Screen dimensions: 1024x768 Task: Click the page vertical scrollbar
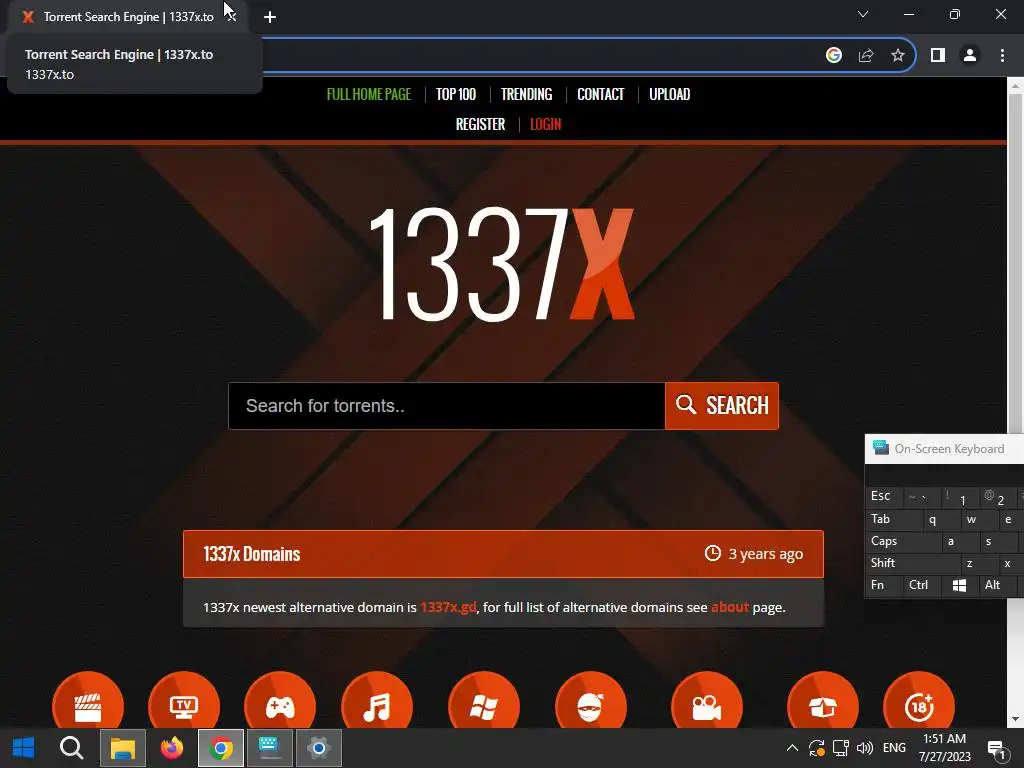pos(1015,402)
